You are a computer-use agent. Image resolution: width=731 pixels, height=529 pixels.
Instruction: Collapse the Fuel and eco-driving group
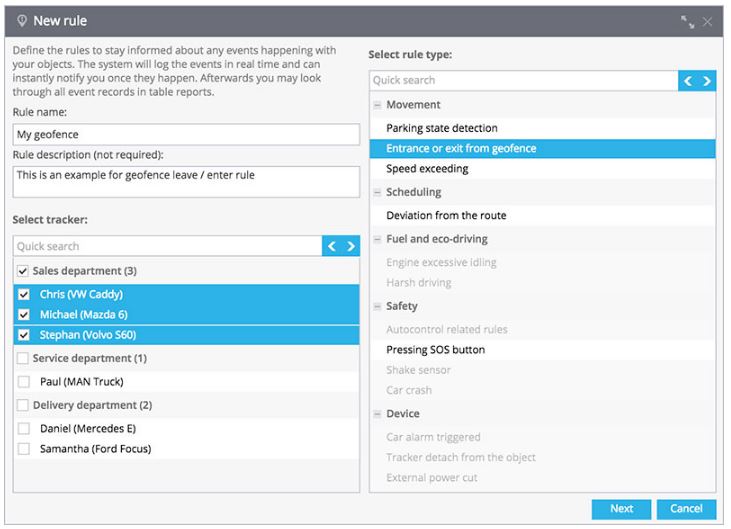377,240
